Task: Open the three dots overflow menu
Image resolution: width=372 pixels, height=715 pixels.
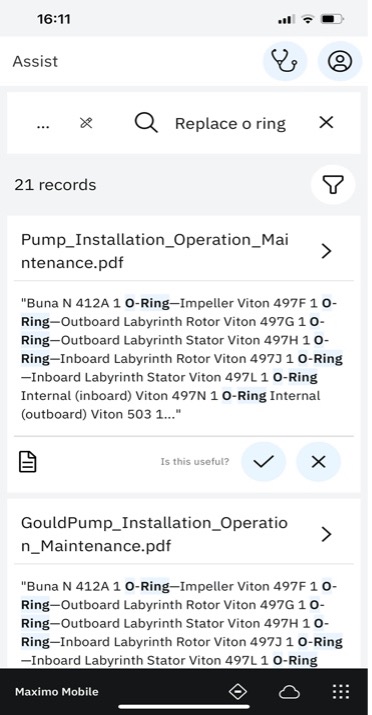Action: [43, 125]
